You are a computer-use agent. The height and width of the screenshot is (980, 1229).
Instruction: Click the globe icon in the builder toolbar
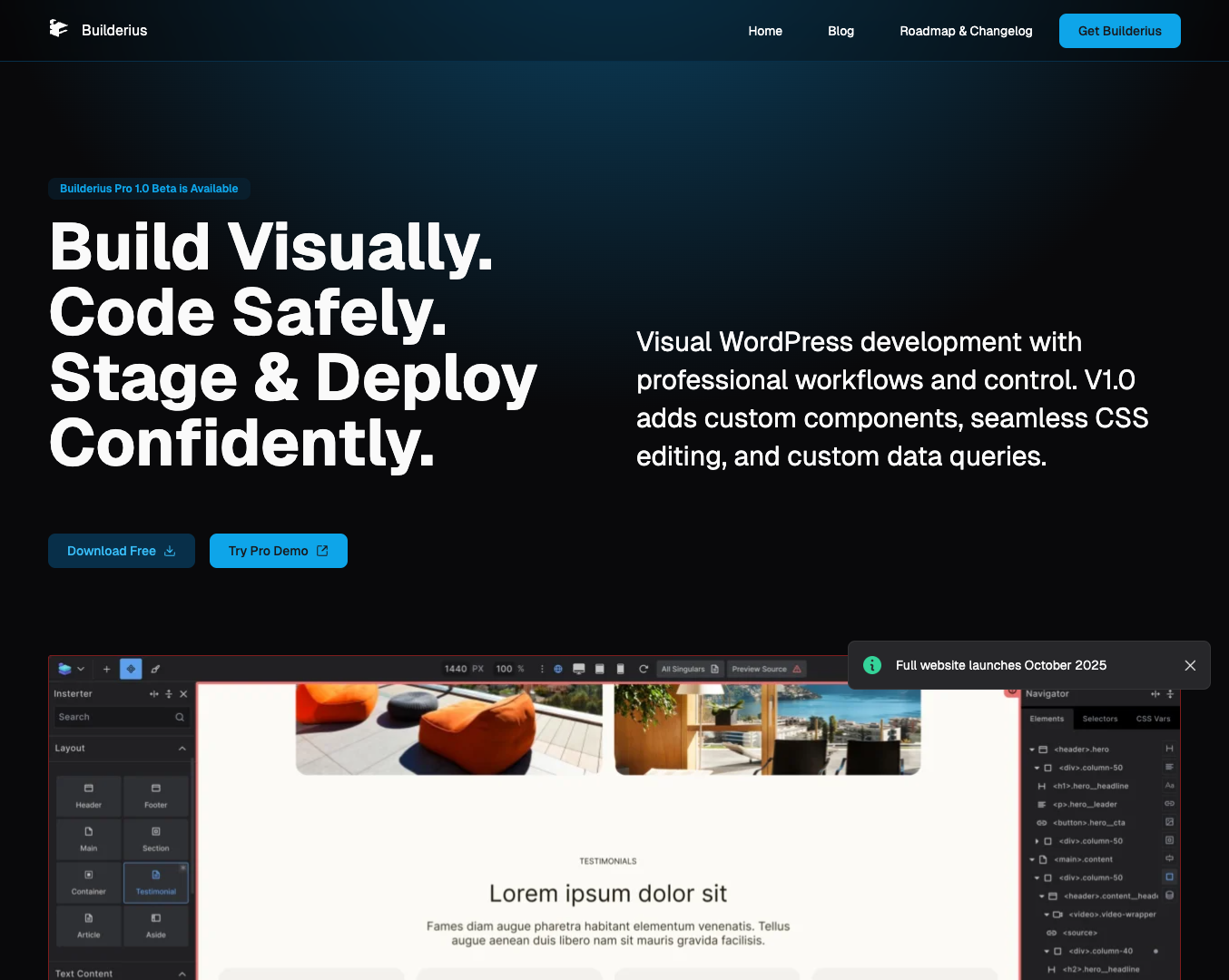560,668
